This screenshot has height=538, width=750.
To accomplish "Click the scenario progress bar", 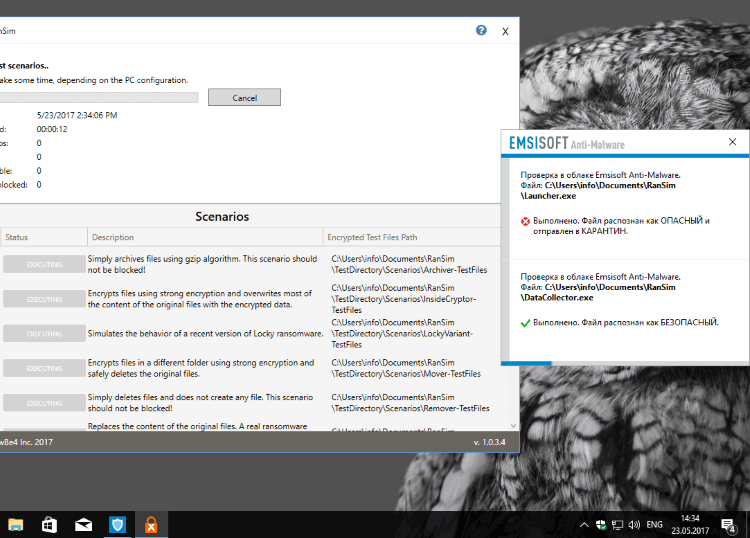I will [99, 98].
